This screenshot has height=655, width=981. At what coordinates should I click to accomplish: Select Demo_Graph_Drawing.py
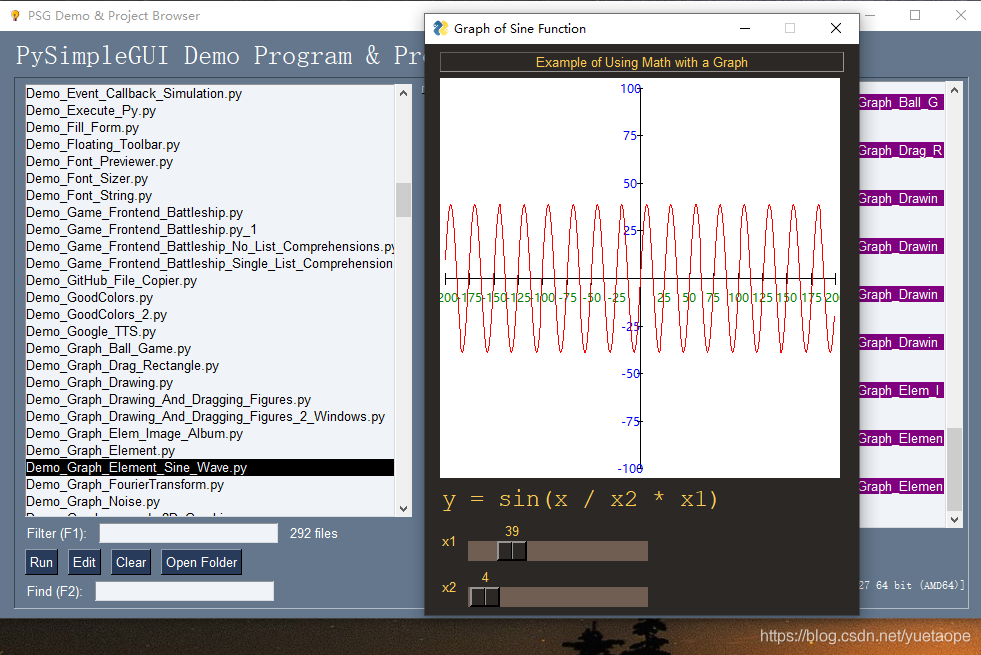click(x=210, y=382)
